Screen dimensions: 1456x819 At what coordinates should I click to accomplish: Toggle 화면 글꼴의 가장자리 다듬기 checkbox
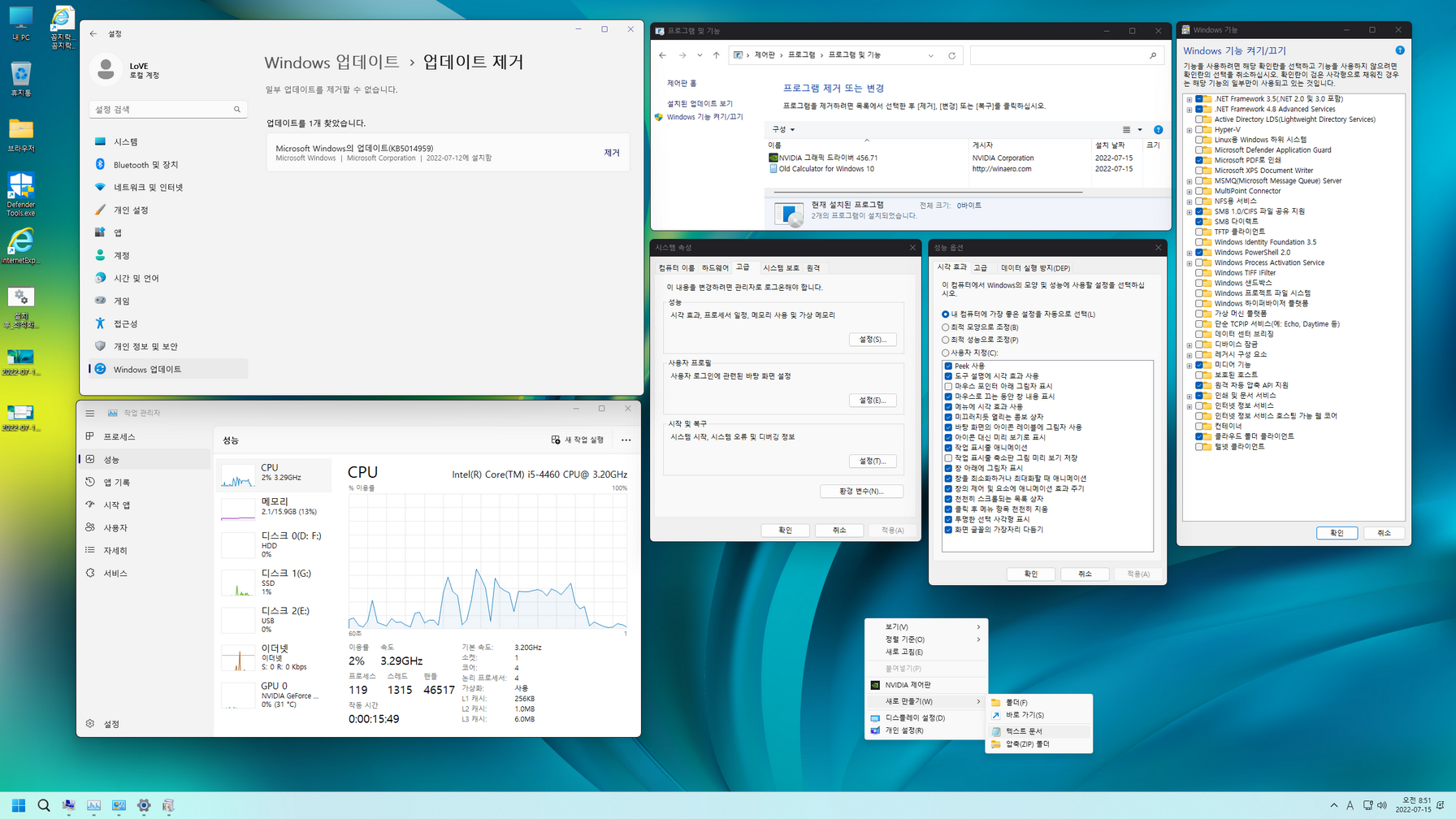(948, 529)
